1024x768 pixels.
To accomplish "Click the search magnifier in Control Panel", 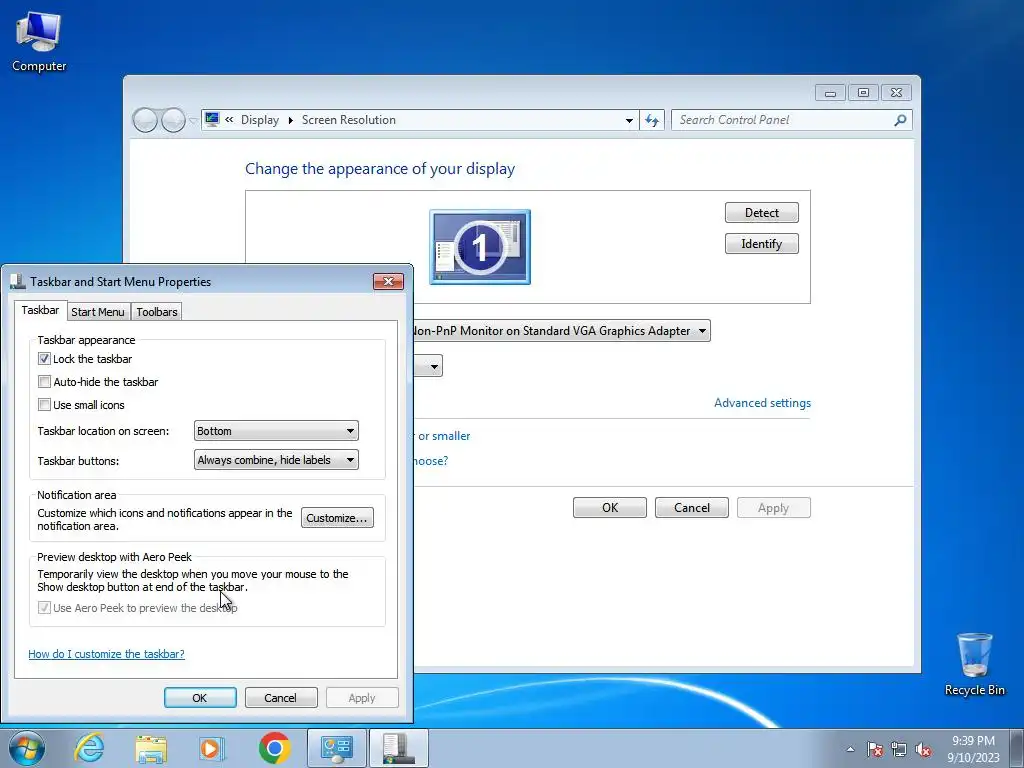I will (x=900, y=120).
